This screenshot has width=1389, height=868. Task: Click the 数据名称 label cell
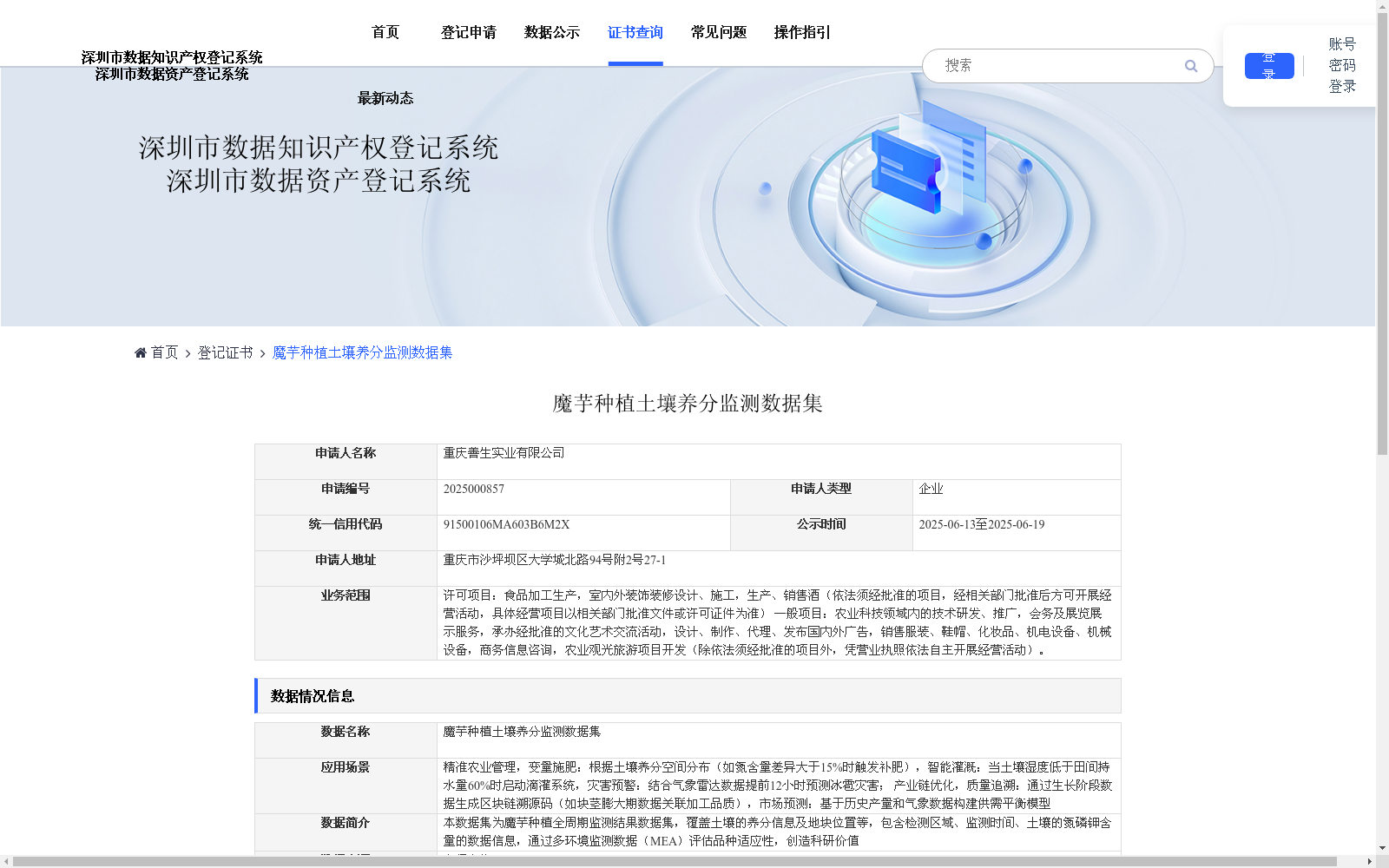(x=346, y=740)
